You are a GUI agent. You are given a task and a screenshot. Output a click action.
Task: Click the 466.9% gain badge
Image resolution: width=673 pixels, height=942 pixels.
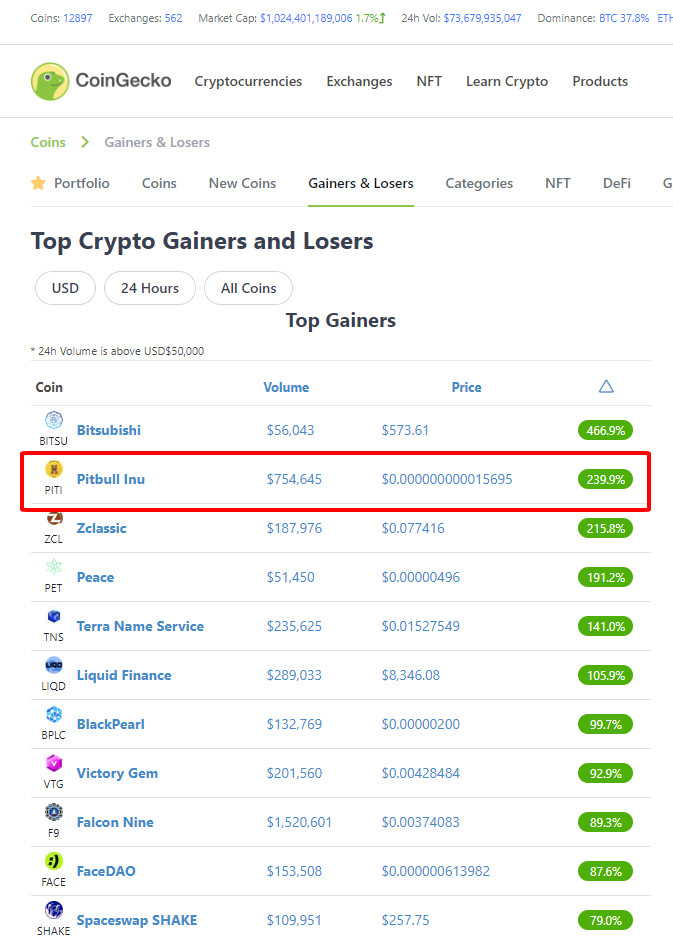pos(605,430)
